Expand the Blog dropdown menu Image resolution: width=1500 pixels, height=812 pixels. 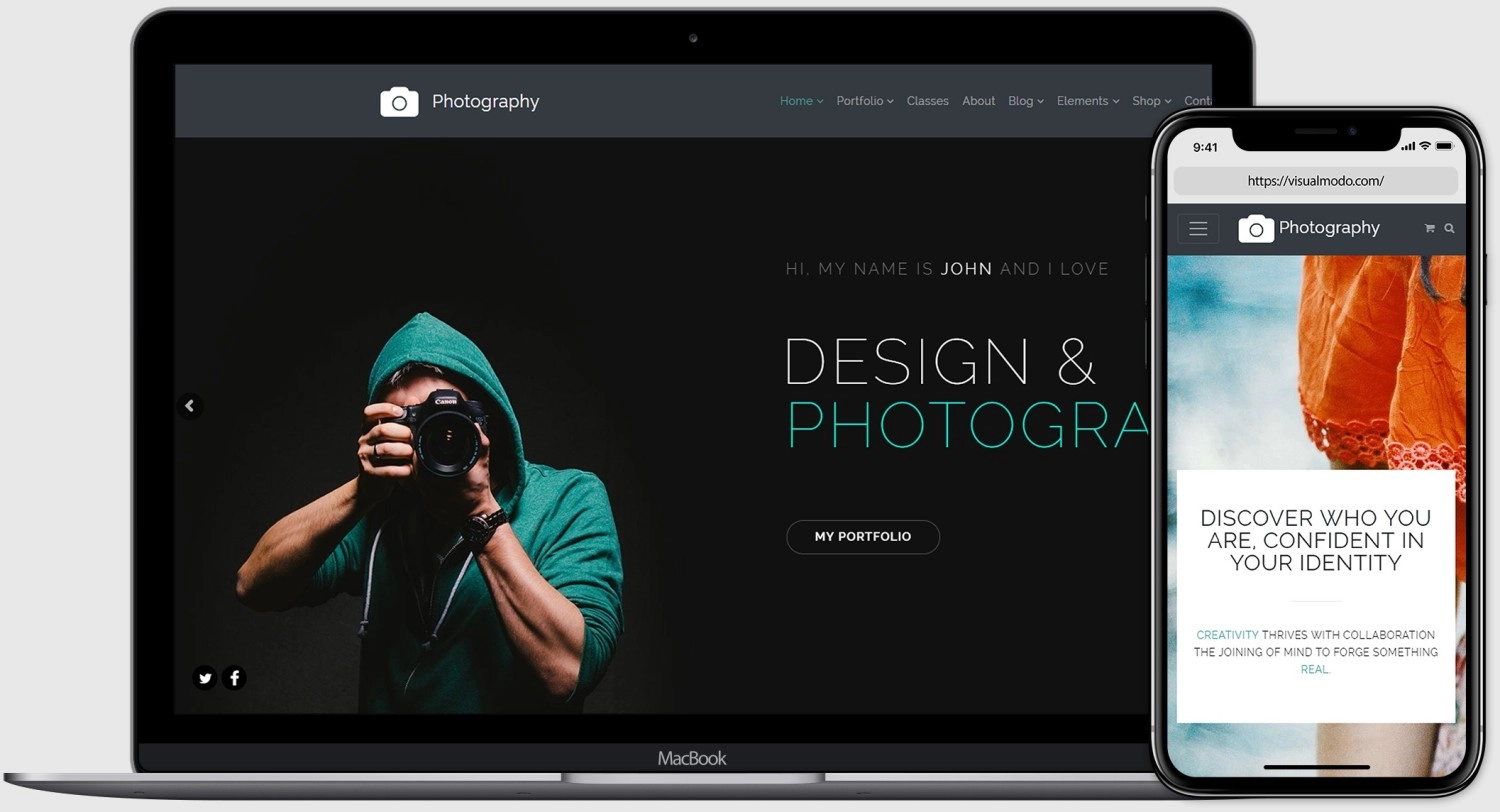tap(1025, 101)
